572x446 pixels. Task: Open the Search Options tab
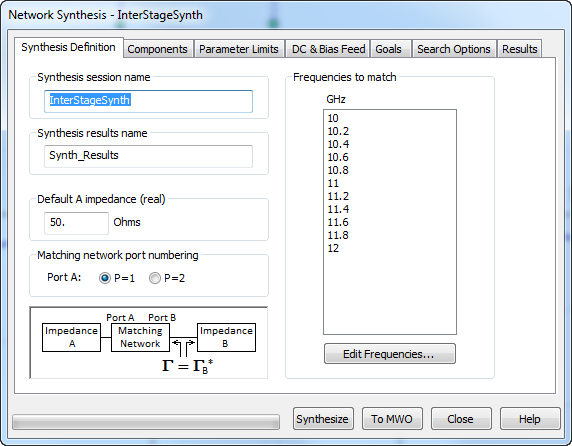pos(453,49)
